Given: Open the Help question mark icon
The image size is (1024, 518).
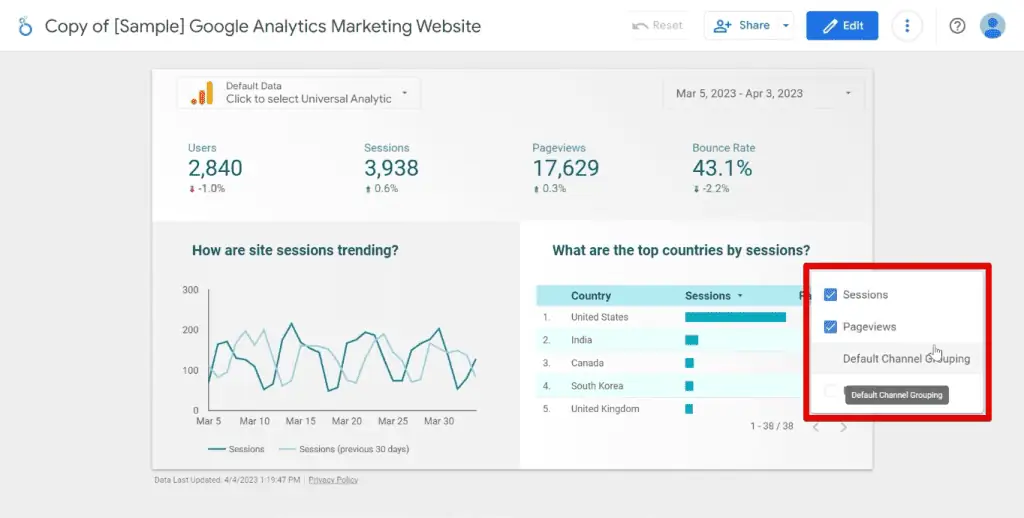Looking at the screenshot, I should pyautogui.click(x=957, y=26).
